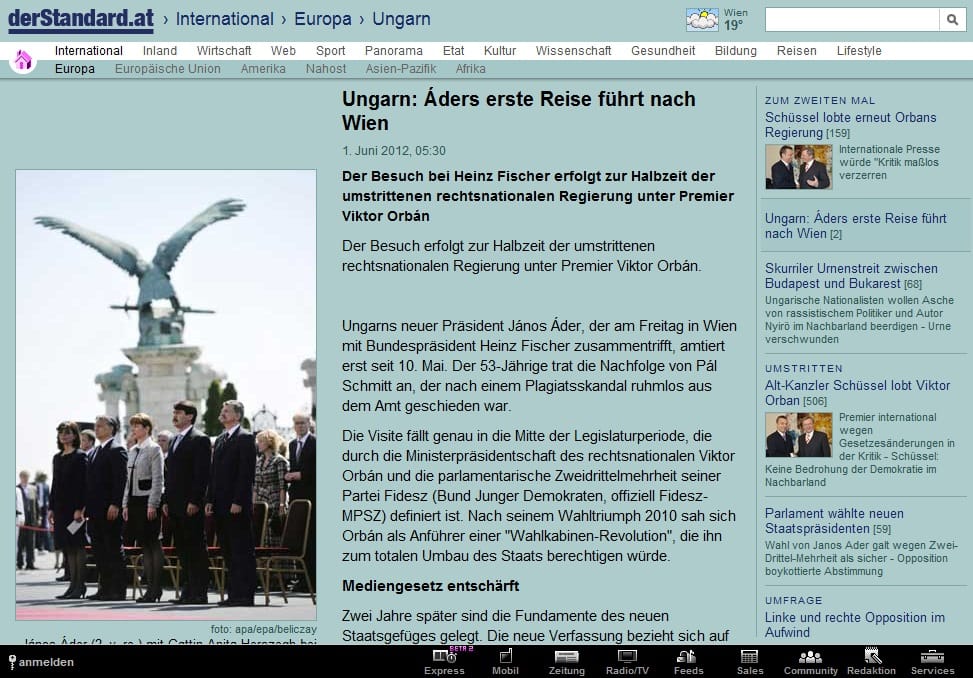Open the Afrika submenu item
The width and height of the screenshot is (973, 678).
click(x=470, y=69)
